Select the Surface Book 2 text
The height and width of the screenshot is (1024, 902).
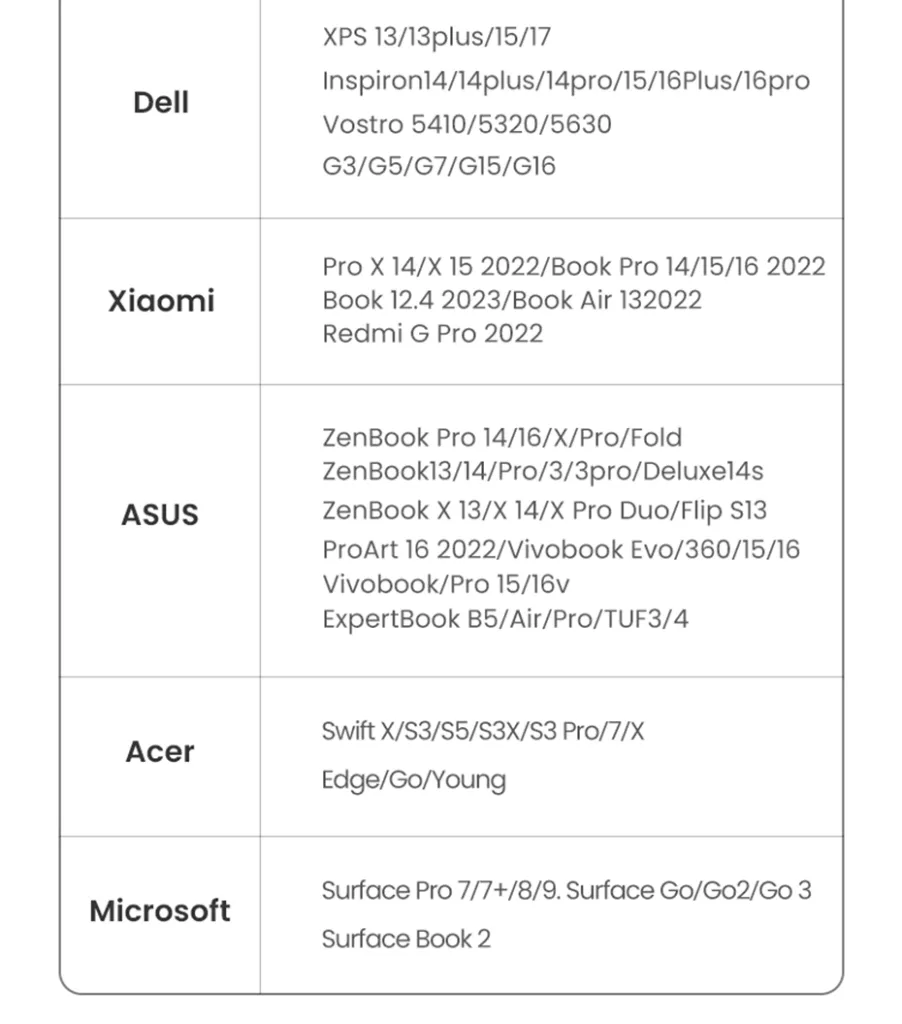tap(406, 939)
